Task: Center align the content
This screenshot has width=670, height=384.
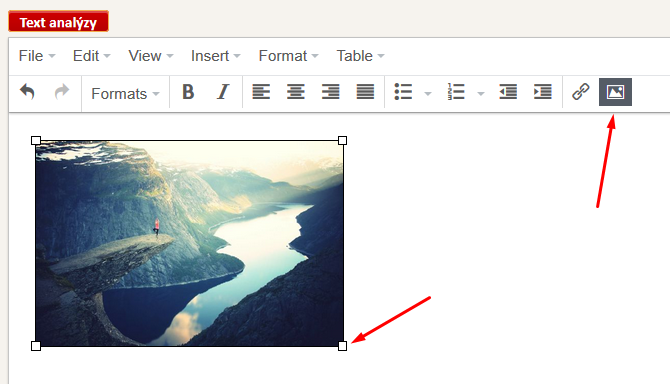Action: [x=296, y=92]
